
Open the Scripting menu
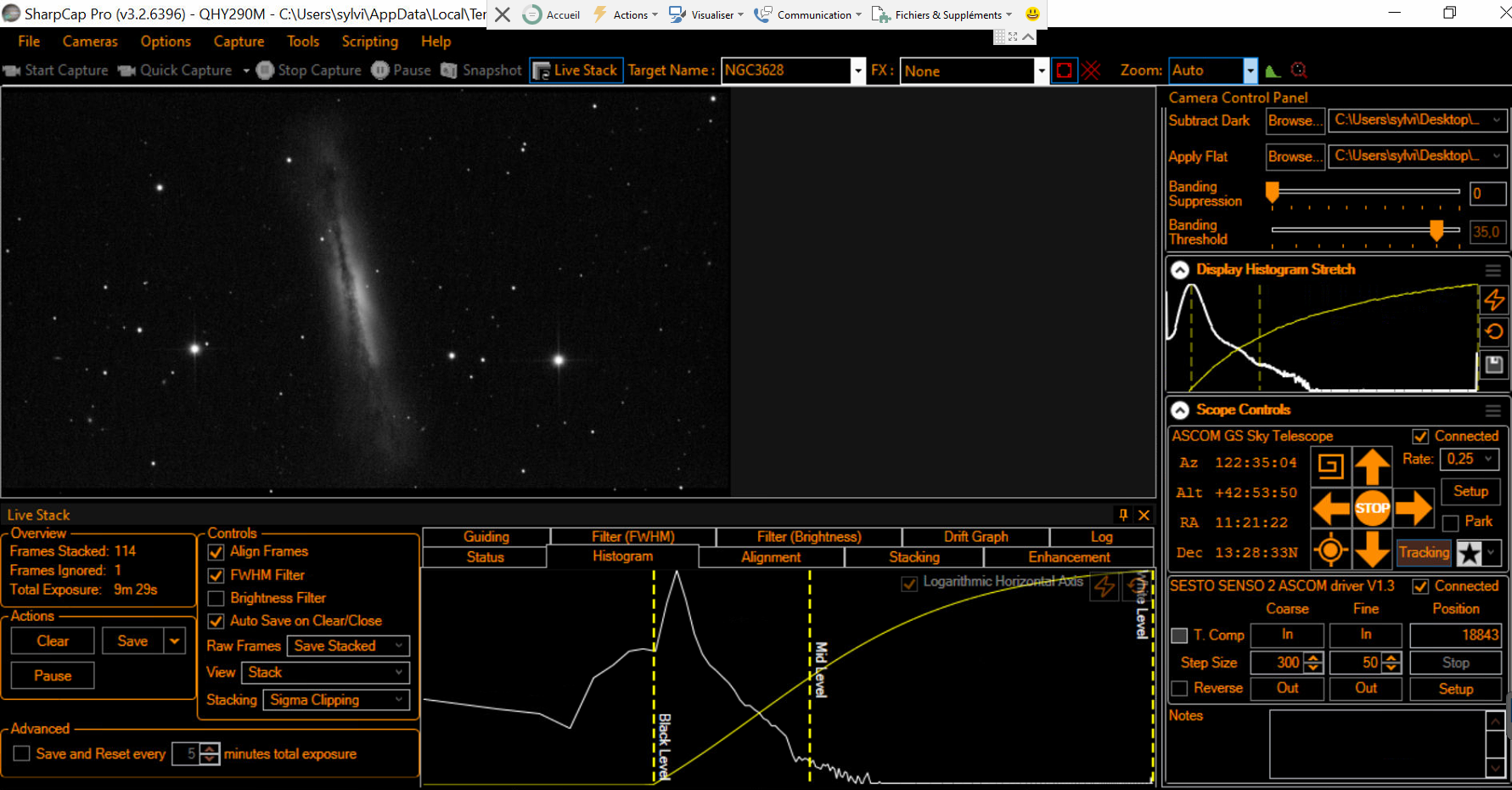tap(369, 42)
